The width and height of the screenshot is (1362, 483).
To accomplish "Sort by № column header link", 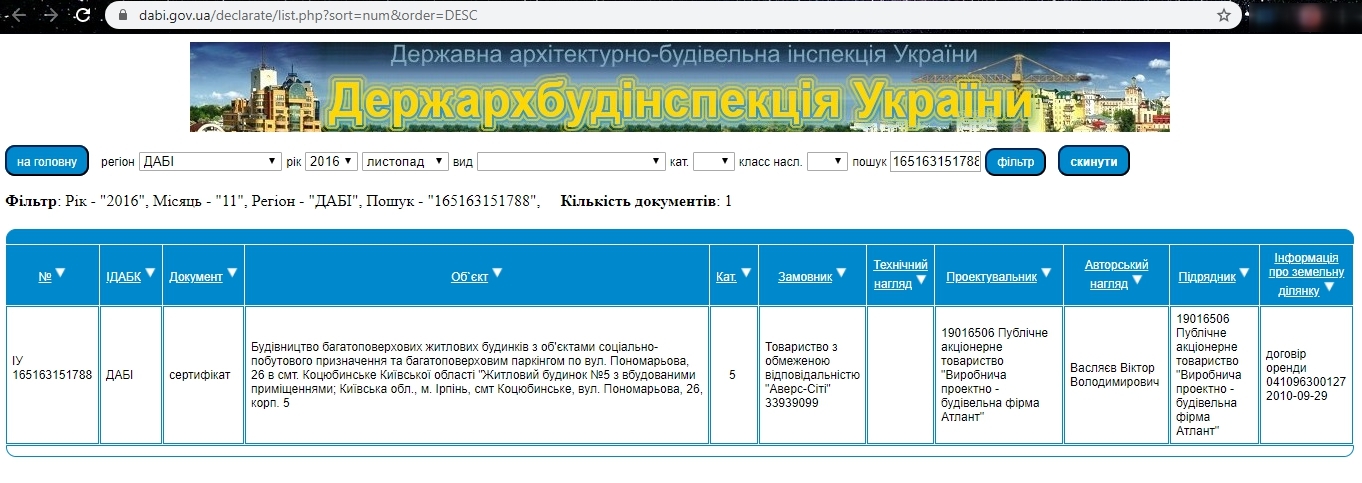I will point(45,277).
